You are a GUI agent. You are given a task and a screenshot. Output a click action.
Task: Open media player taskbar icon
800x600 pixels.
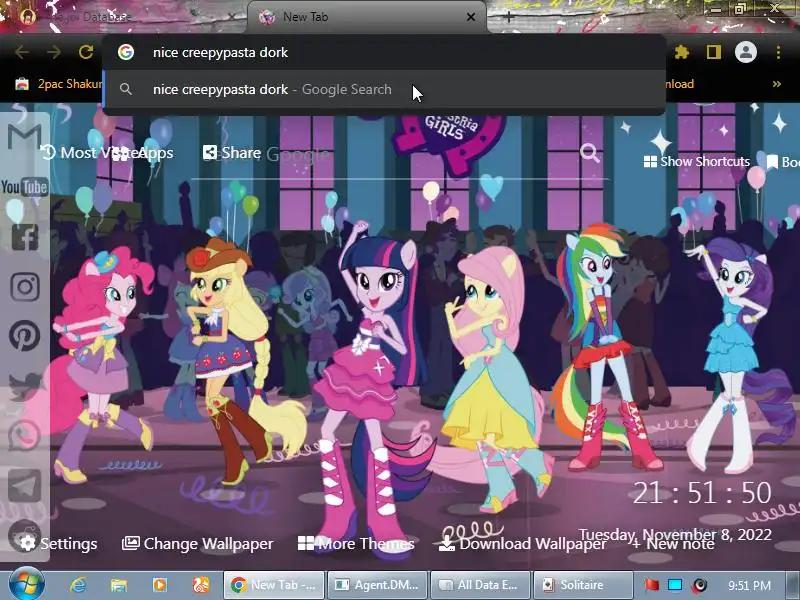tap(160, 585)
